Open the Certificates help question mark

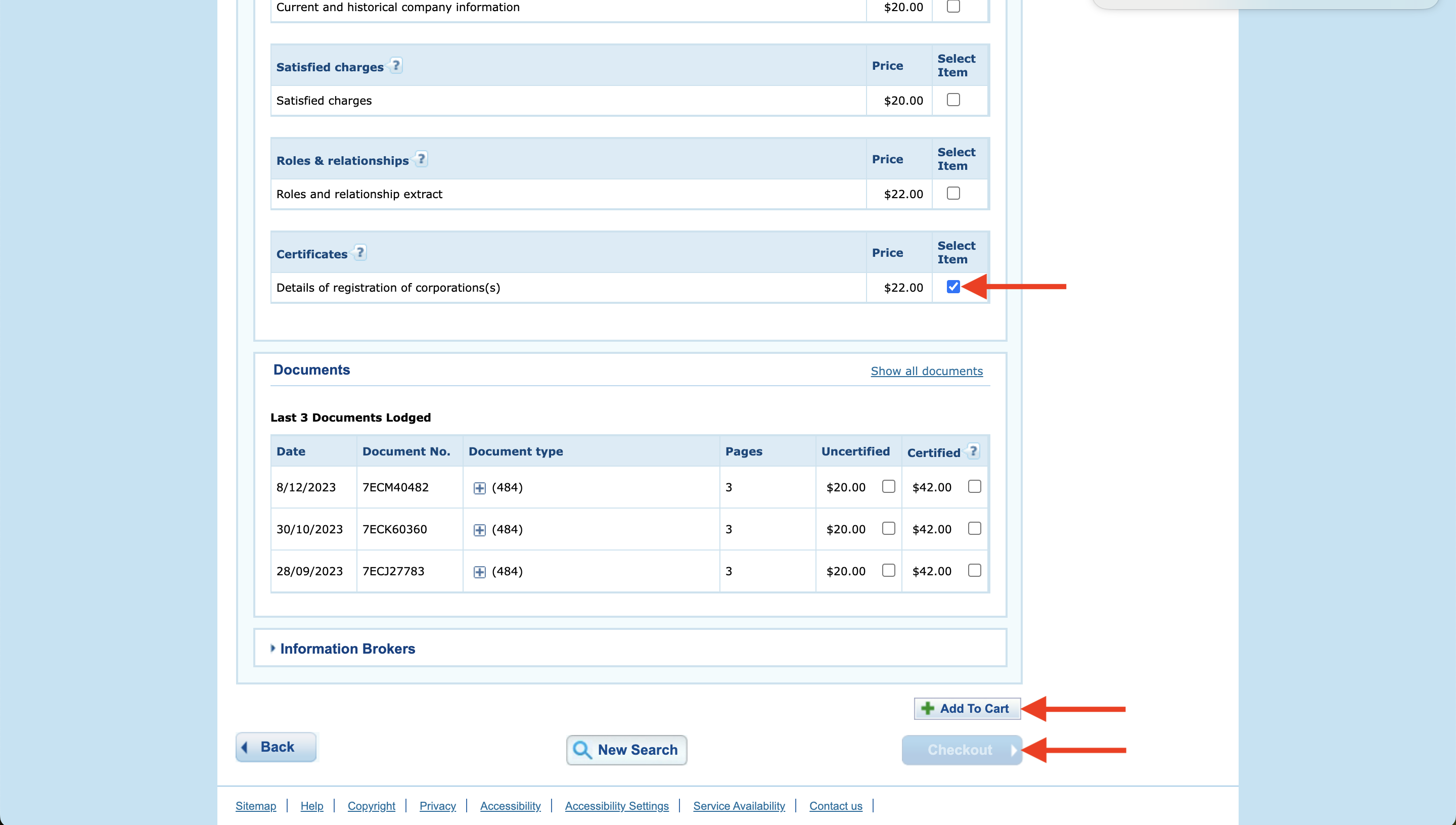click(360, 253)
